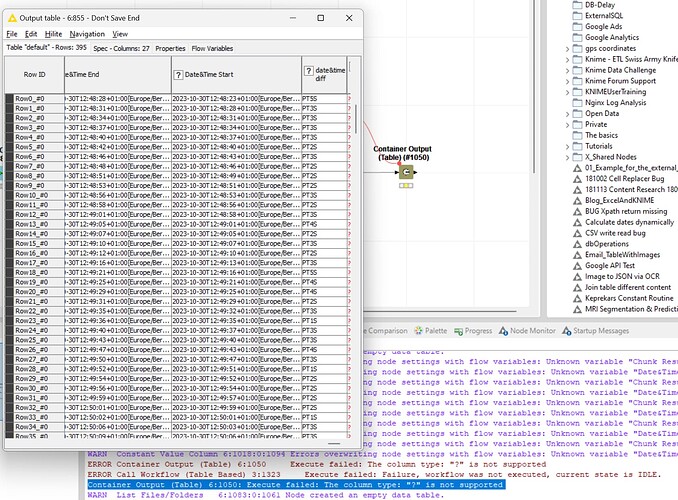Open the Startup Messages view tab

coord(595,331)
